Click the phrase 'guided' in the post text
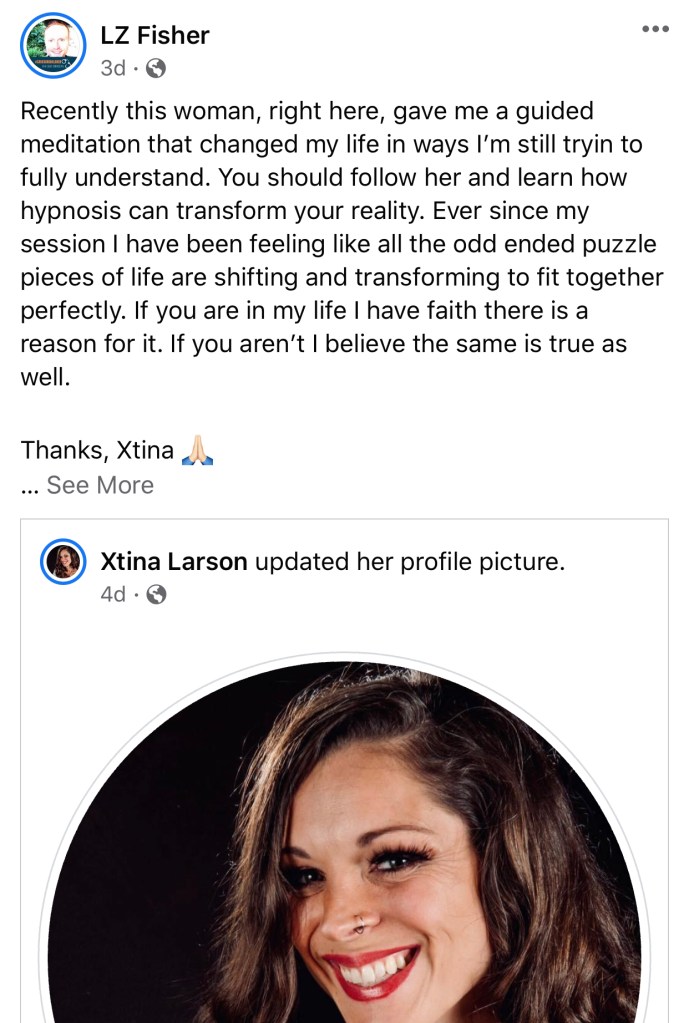Screen dimensions: 689x1023 pos(542,111)
